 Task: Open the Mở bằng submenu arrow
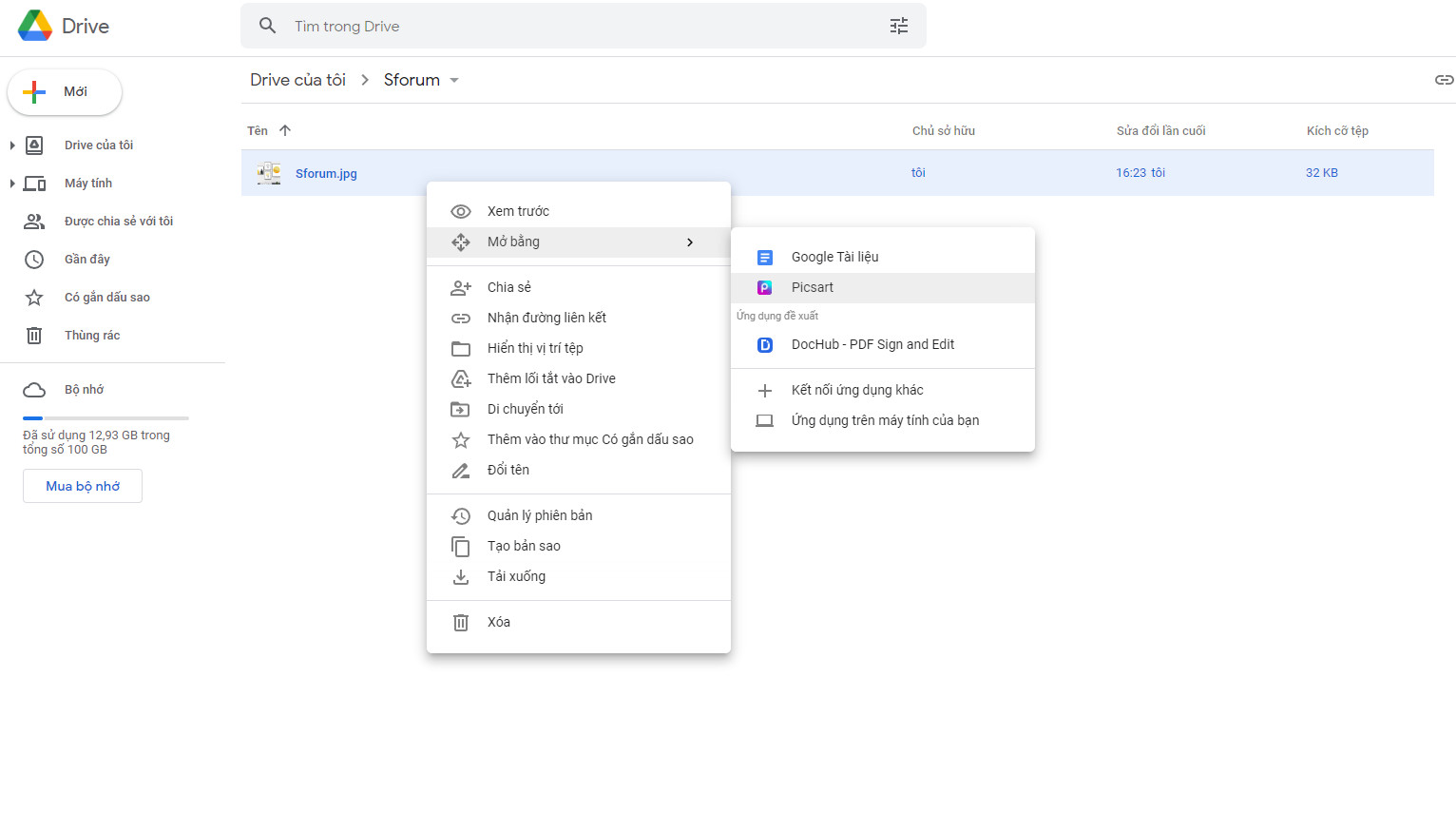[690, 242]
